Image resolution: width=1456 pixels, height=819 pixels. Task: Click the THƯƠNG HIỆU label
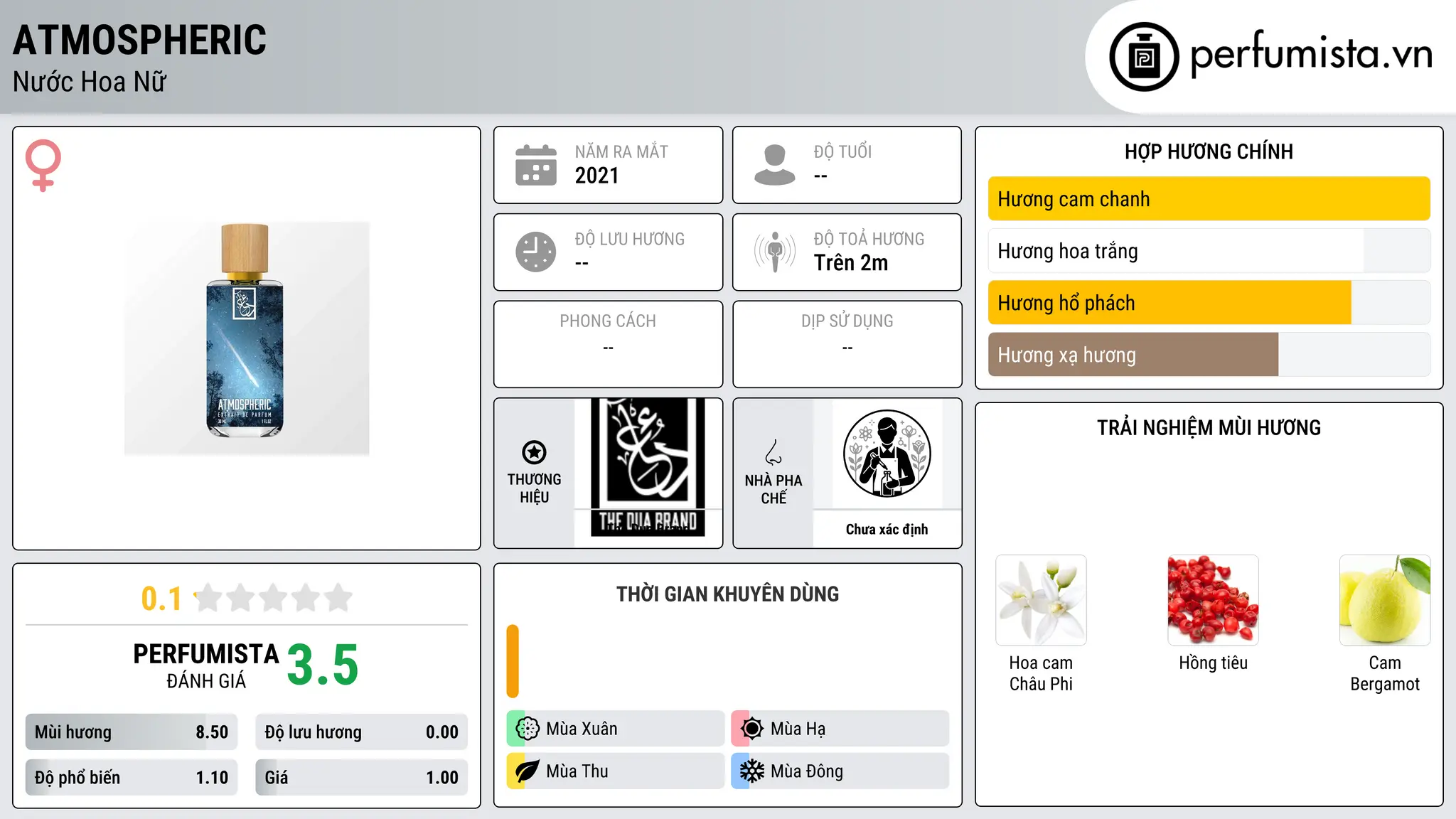point(534,488)
